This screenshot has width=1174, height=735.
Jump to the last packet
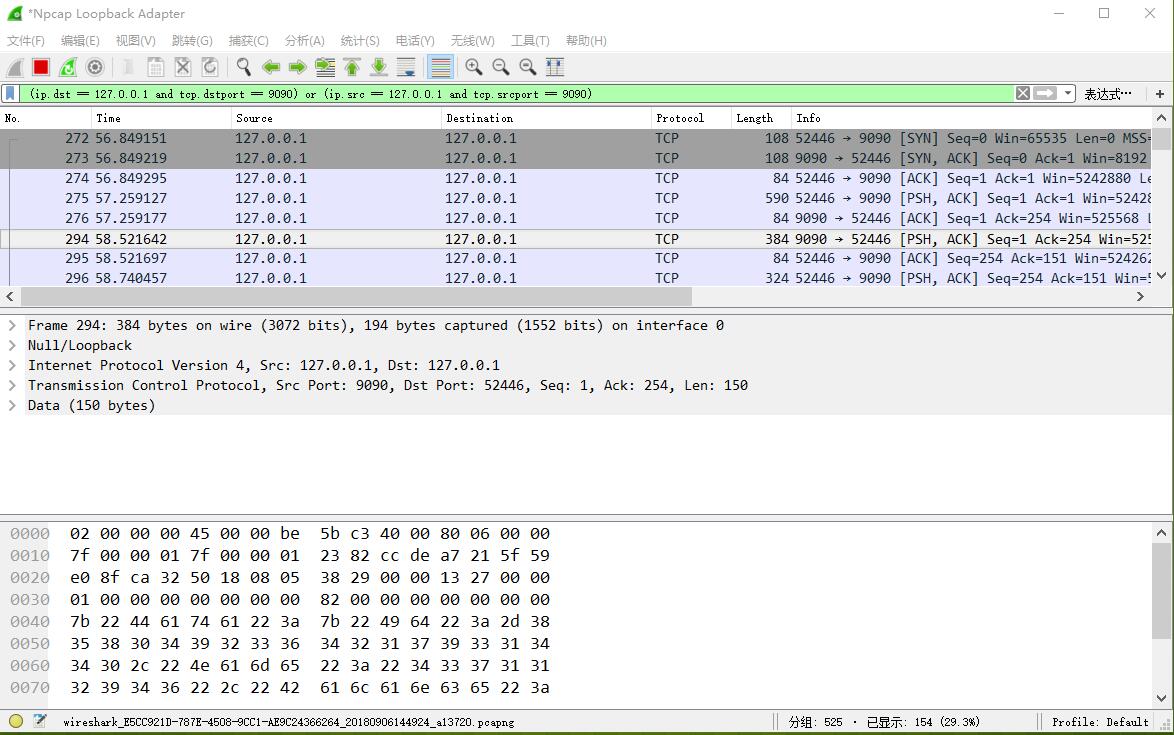379,67
